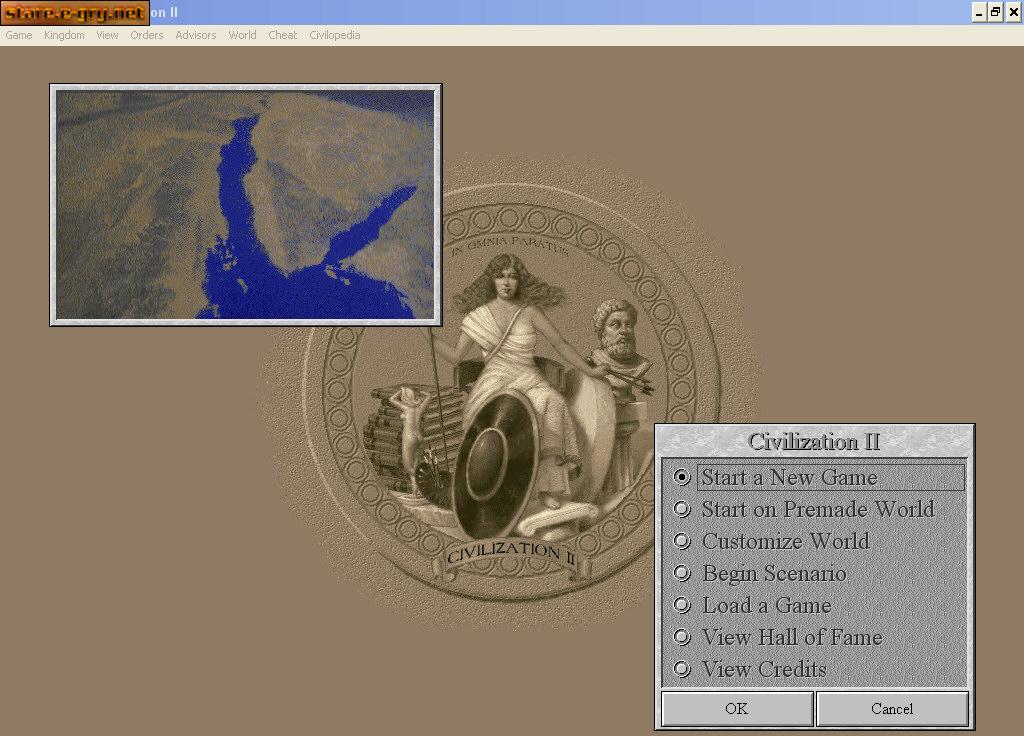Close the Civilization II window

[1013, 12]
